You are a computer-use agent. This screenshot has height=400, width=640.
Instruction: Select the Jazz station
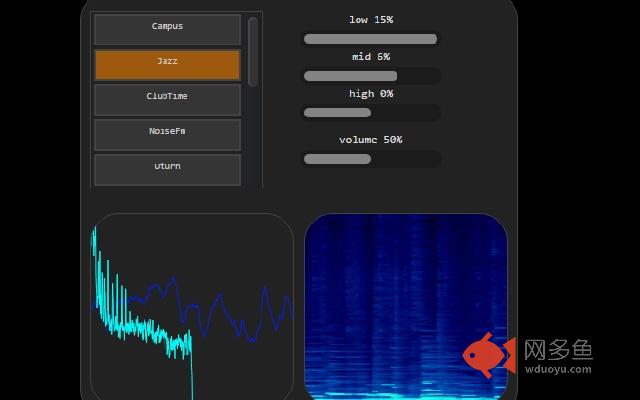tap(167, 64)
